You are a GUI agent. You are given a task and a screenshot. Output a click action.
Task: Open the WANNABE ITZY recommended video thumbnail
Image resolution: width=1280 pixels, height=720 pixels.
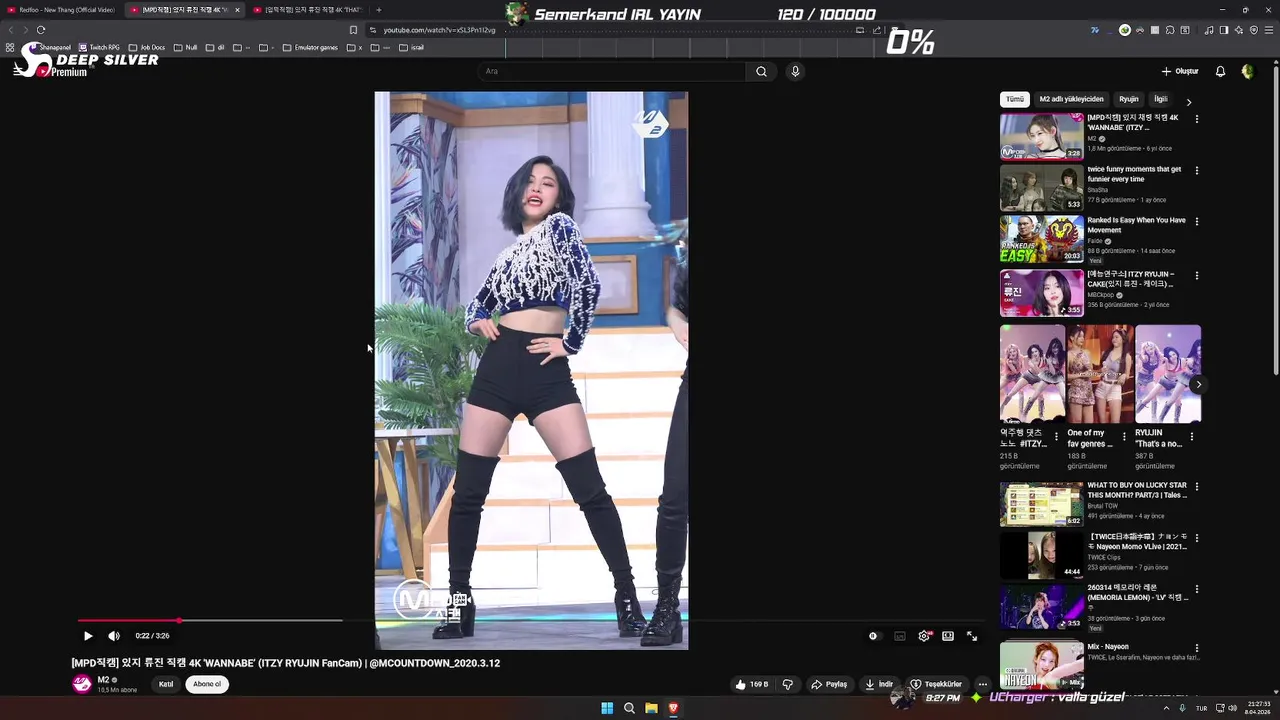[1042, 136]
